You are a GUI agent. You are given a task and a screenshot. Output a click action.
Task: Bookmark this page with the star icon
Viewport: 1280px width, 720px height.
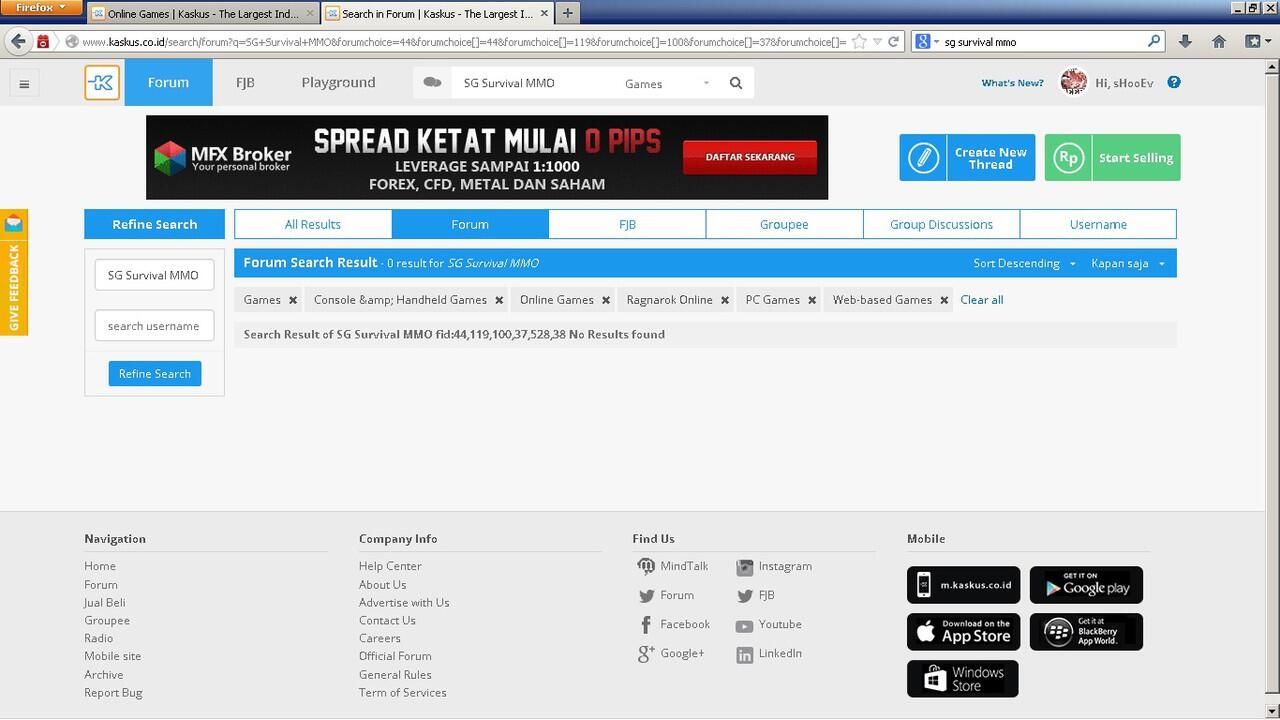click(x=859, y=41)
